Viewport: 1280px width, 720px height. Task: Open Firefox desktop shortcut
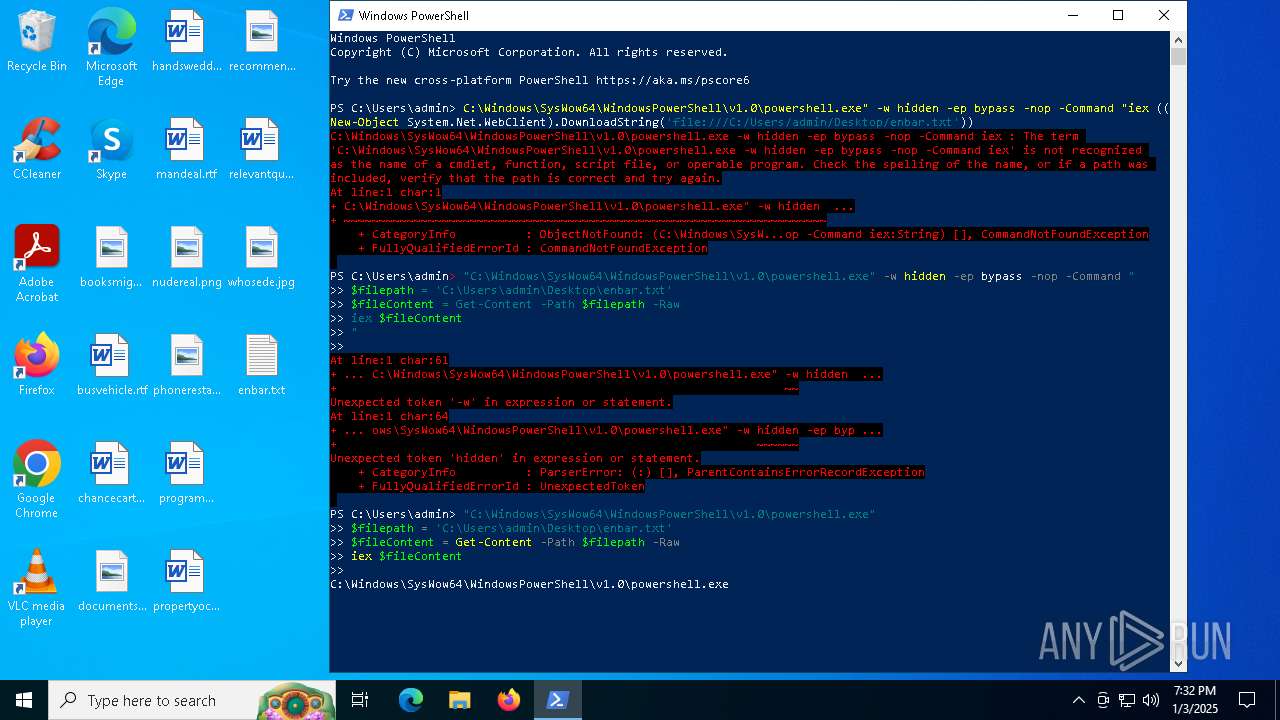click(x=37, y=366)
